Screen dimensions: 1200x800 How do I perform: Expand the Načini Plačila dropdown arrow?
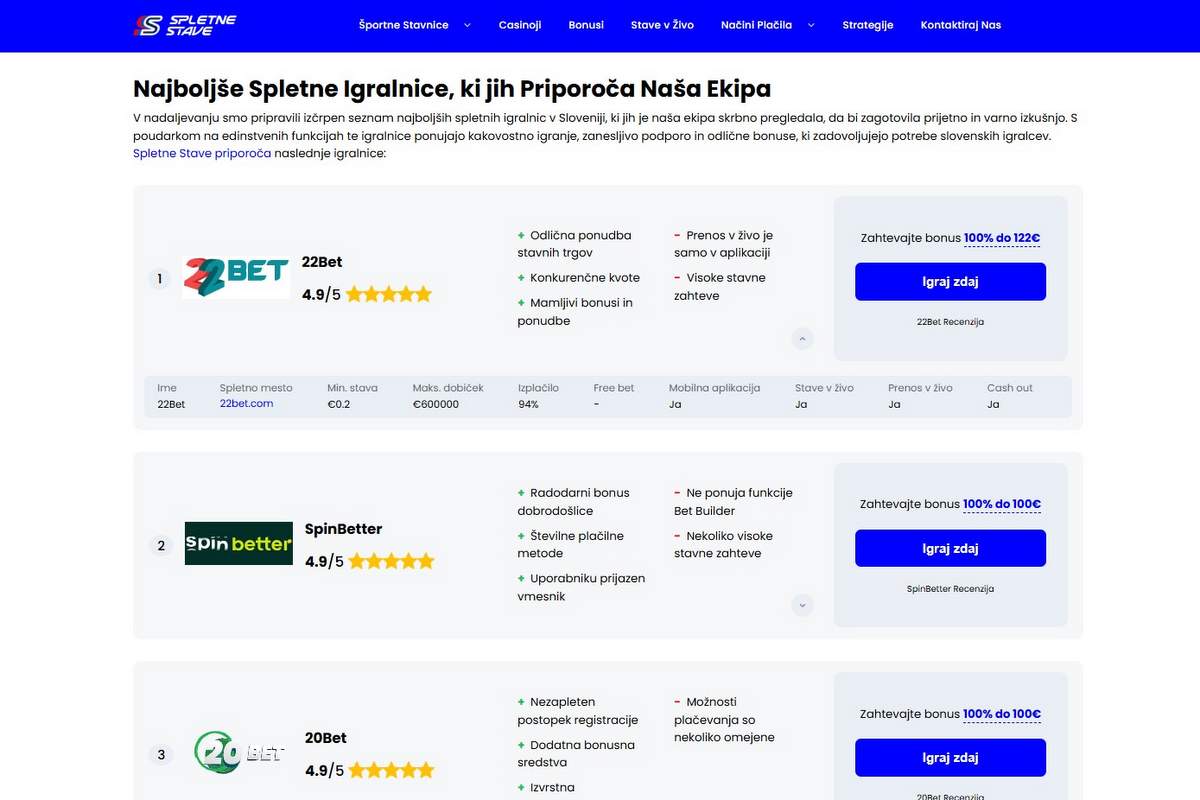point(811,25)
